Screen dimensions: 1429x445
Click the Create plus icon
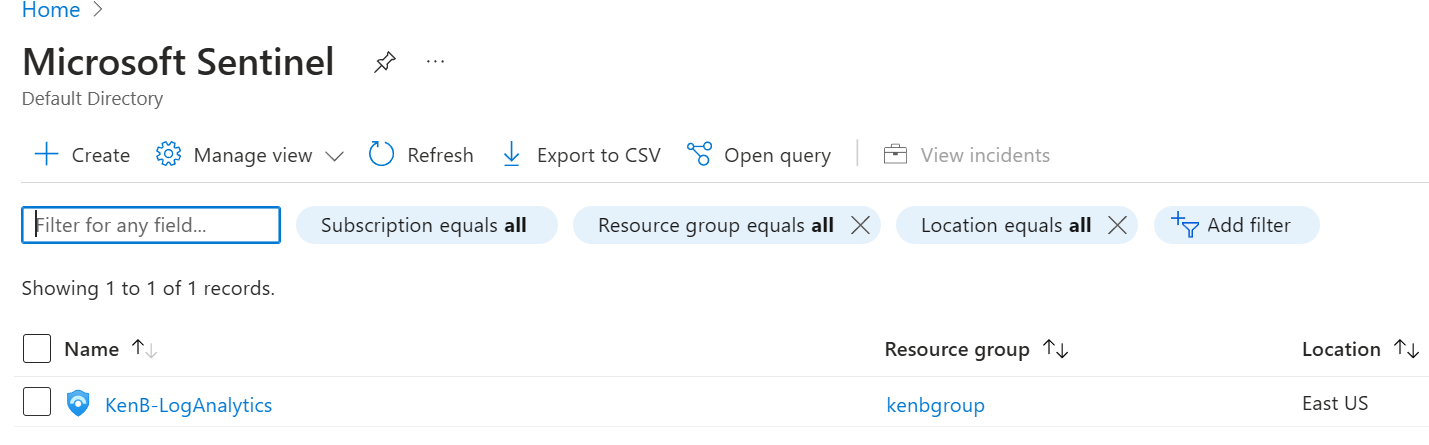(x=46, y=155)
